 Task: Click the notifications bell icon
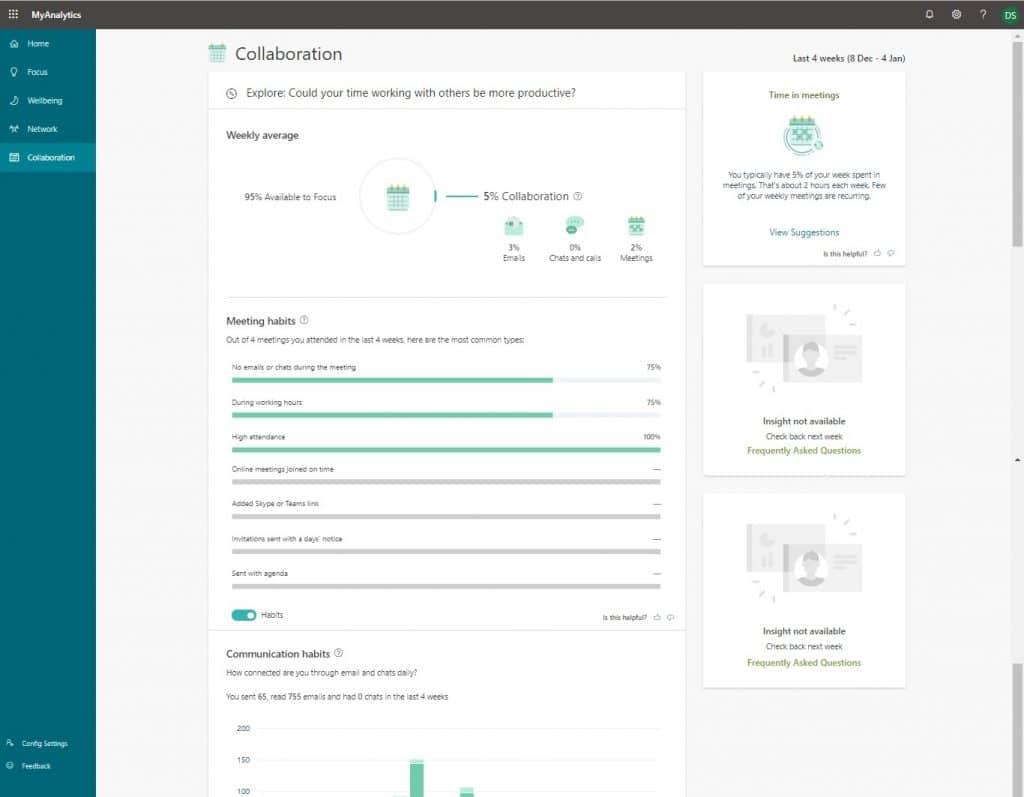click(x=929, y=14)
